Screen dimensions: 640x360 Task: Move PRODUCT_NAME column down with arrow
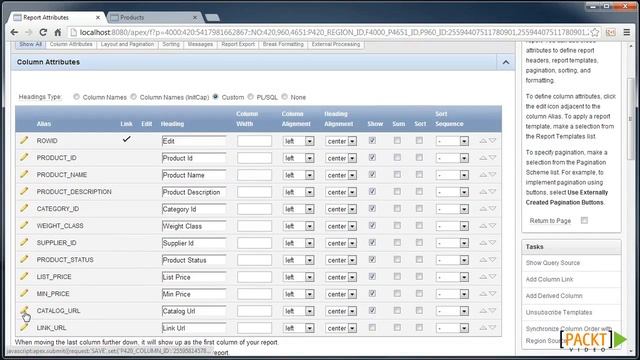tap(493, 175)
